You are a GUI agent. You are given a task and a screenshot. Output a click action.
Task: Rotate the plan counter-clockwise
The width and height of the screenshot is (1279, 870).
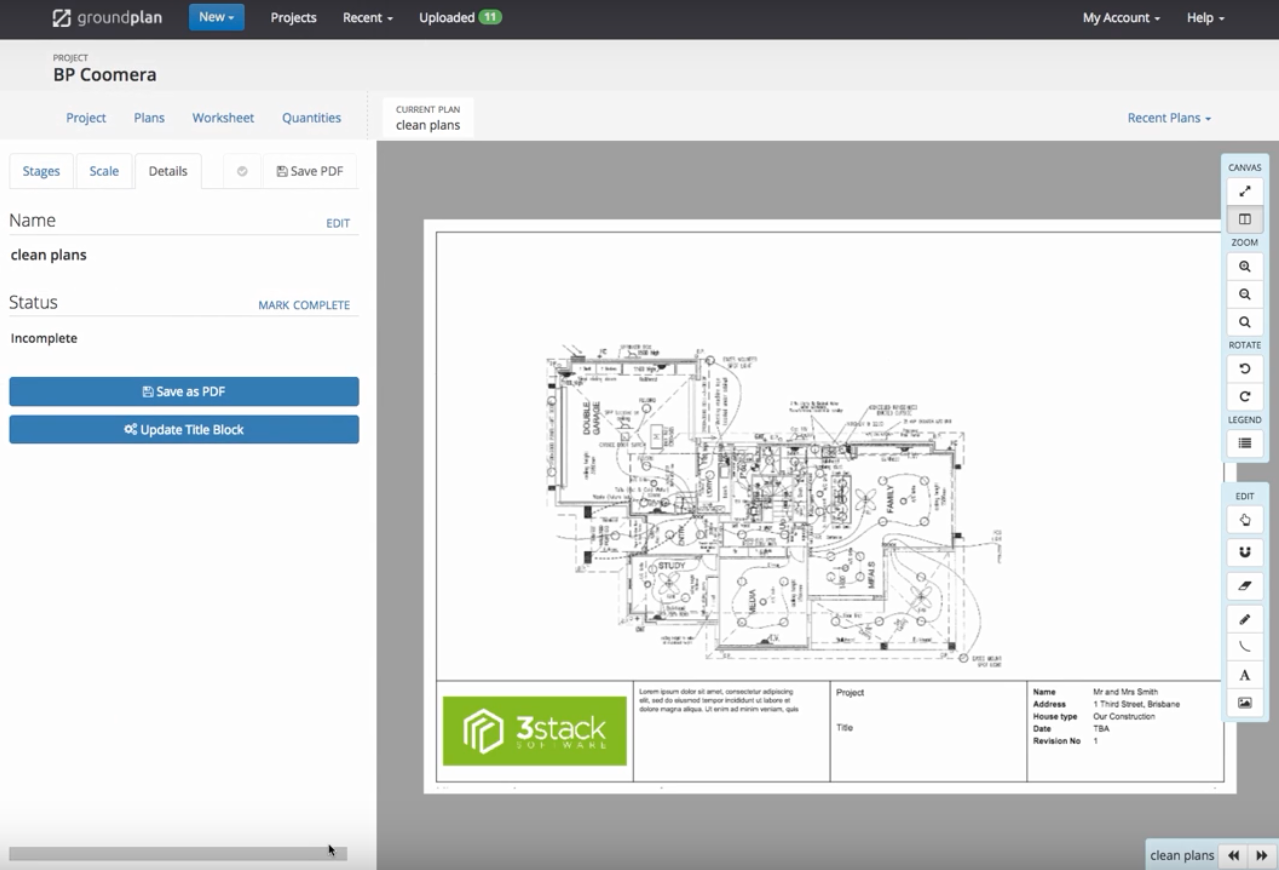point(1245,369)
